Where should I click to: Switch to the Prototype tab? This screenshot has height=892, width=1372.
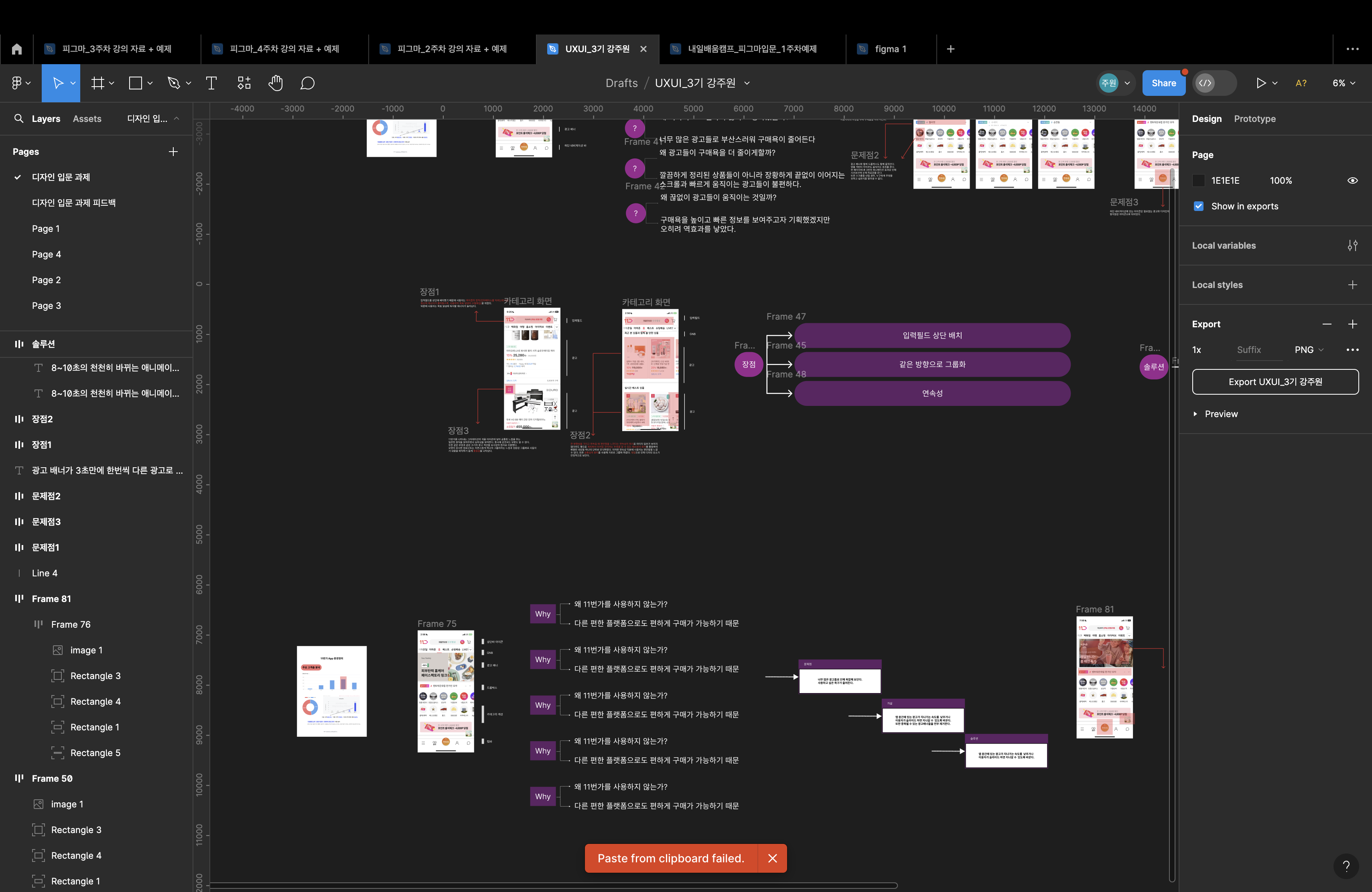[1254, 119]
